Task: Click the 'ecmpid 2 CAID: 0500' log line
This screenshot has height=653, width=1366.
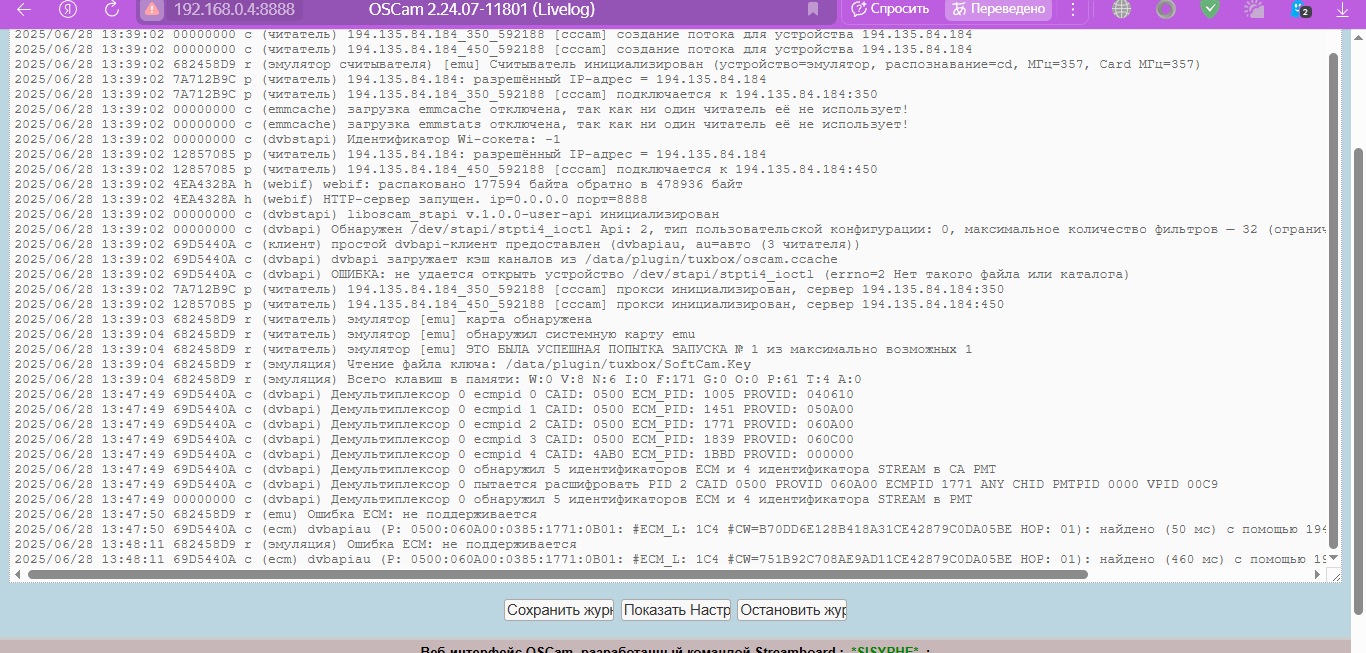Action: (x=435, y=424)
